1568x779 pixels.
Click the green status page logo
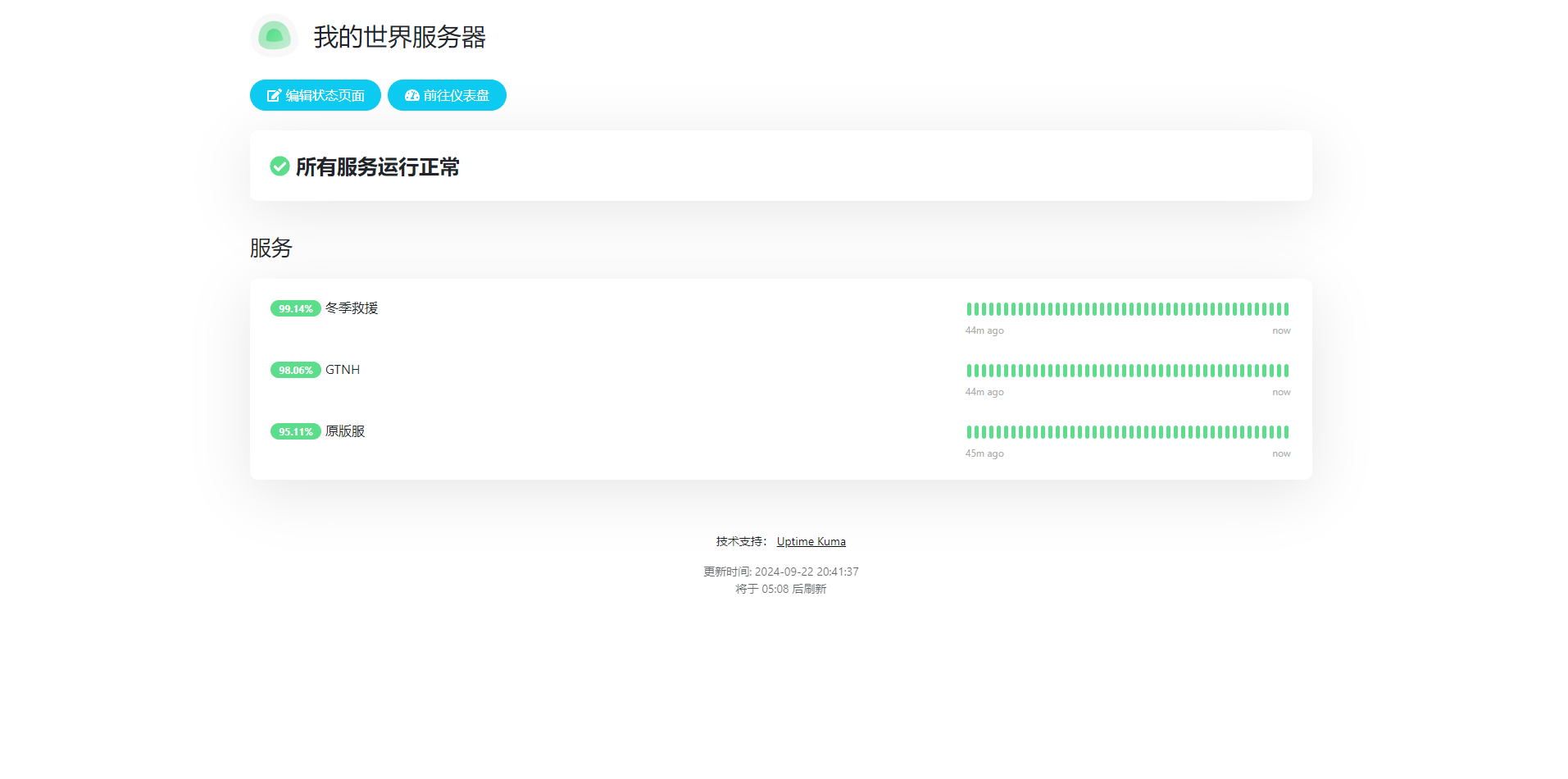[x=274, y=35]
